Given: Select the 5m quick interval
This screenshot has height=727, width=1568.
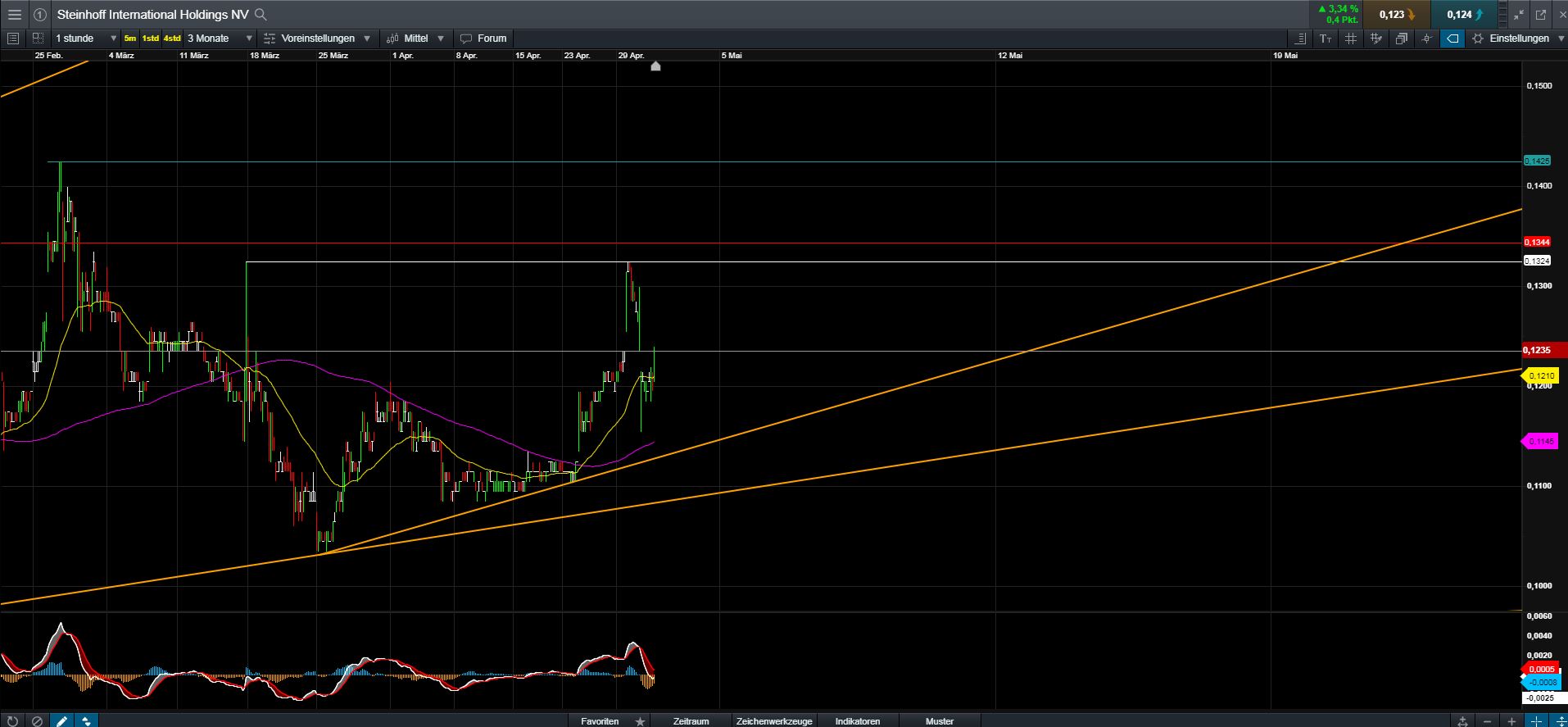Looking at the screenshot, I should click(130, 39).
